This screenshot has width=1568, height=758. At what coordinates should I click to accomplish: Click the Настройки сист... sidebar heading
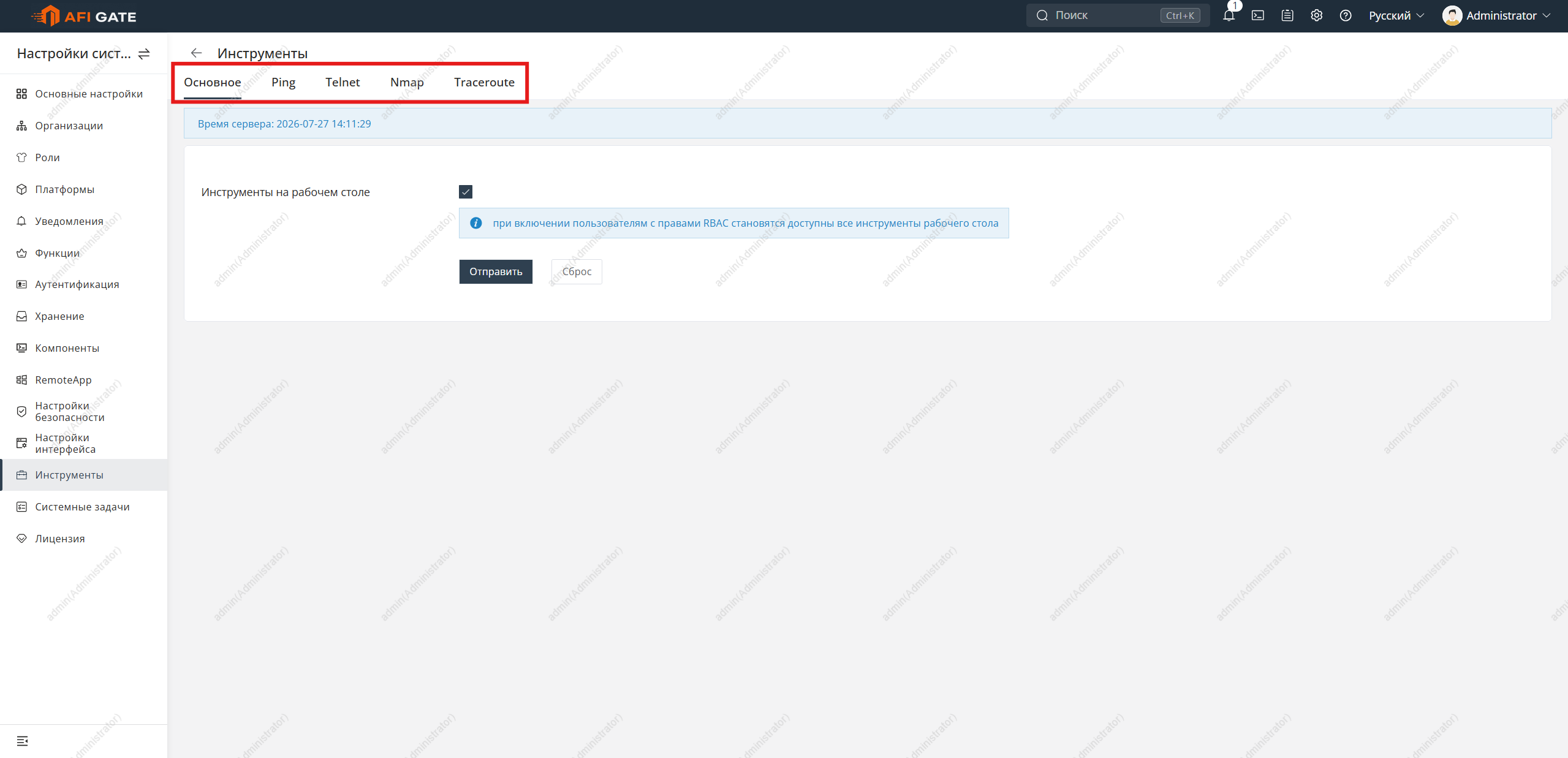coord(74,54)
